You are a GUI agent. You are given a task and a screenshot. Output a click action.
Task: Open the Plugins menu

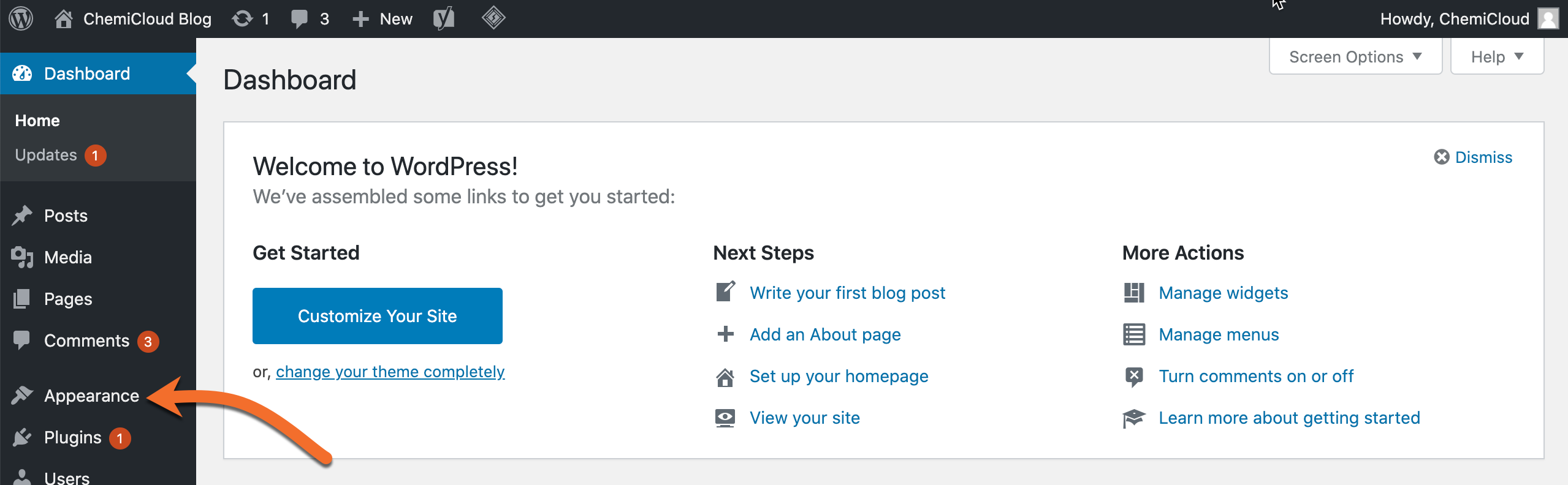pyautogui.click(x=72, y=437)
